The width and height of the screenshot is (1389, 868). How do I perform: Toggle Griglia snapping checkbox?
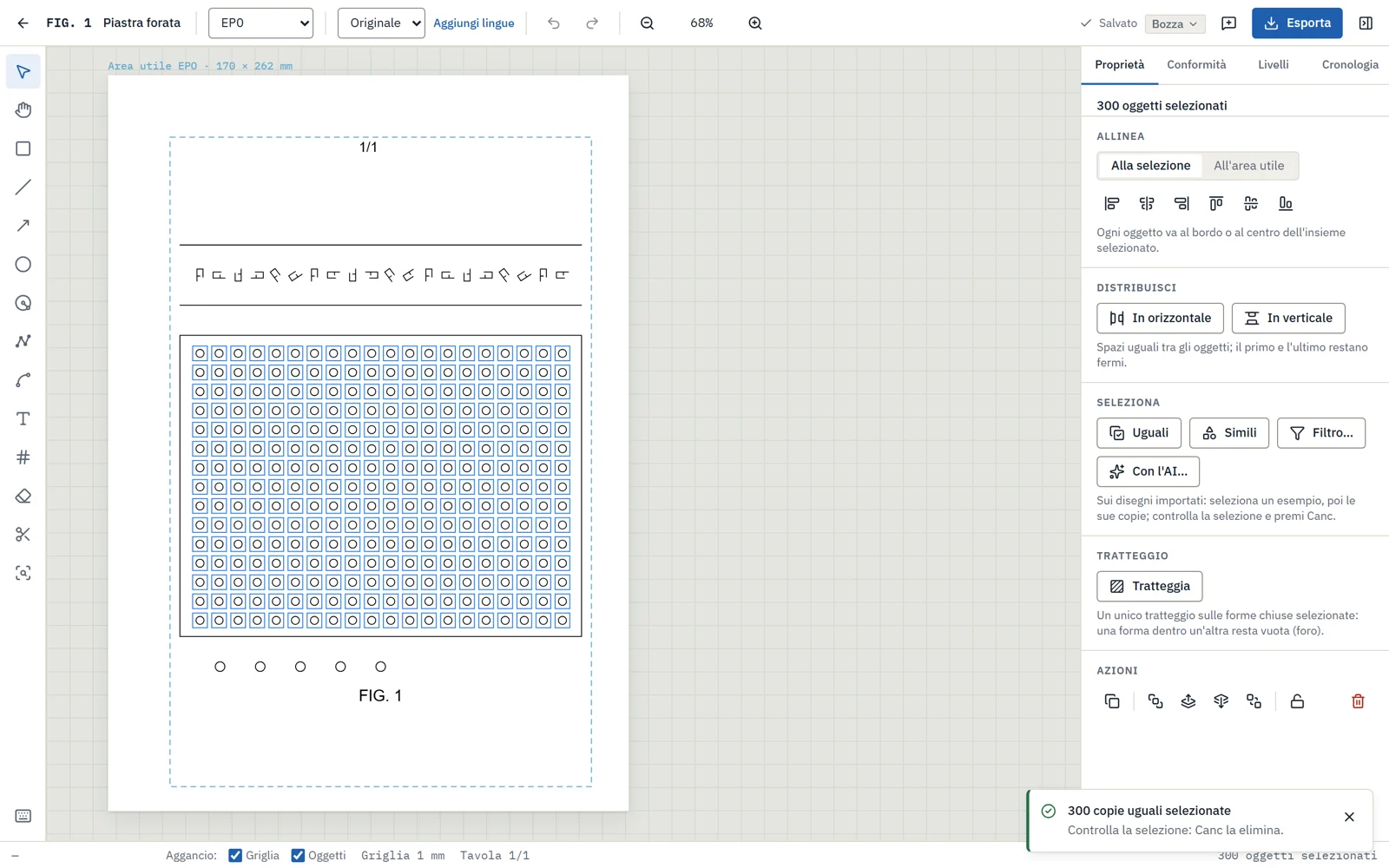[x=235, y=856]
